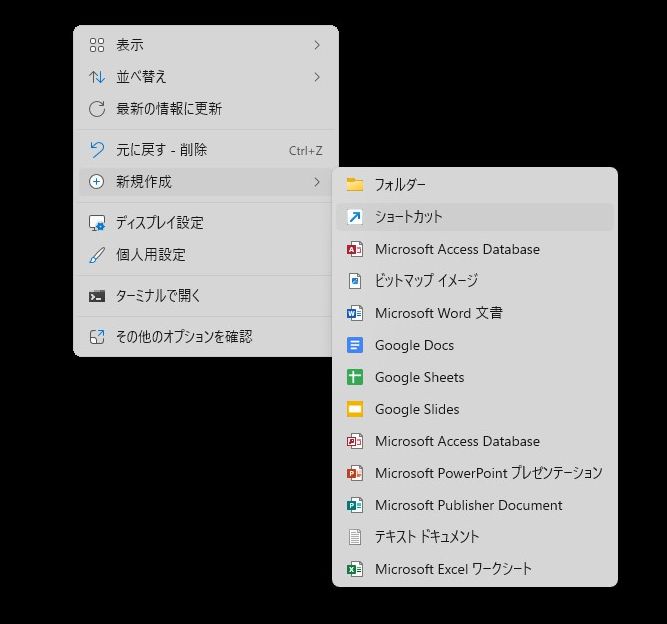Viewport: 667px width, 624px height.
Task: Select 元に戻す - 削除 menu entry
Action: click(x=162, y=150)
